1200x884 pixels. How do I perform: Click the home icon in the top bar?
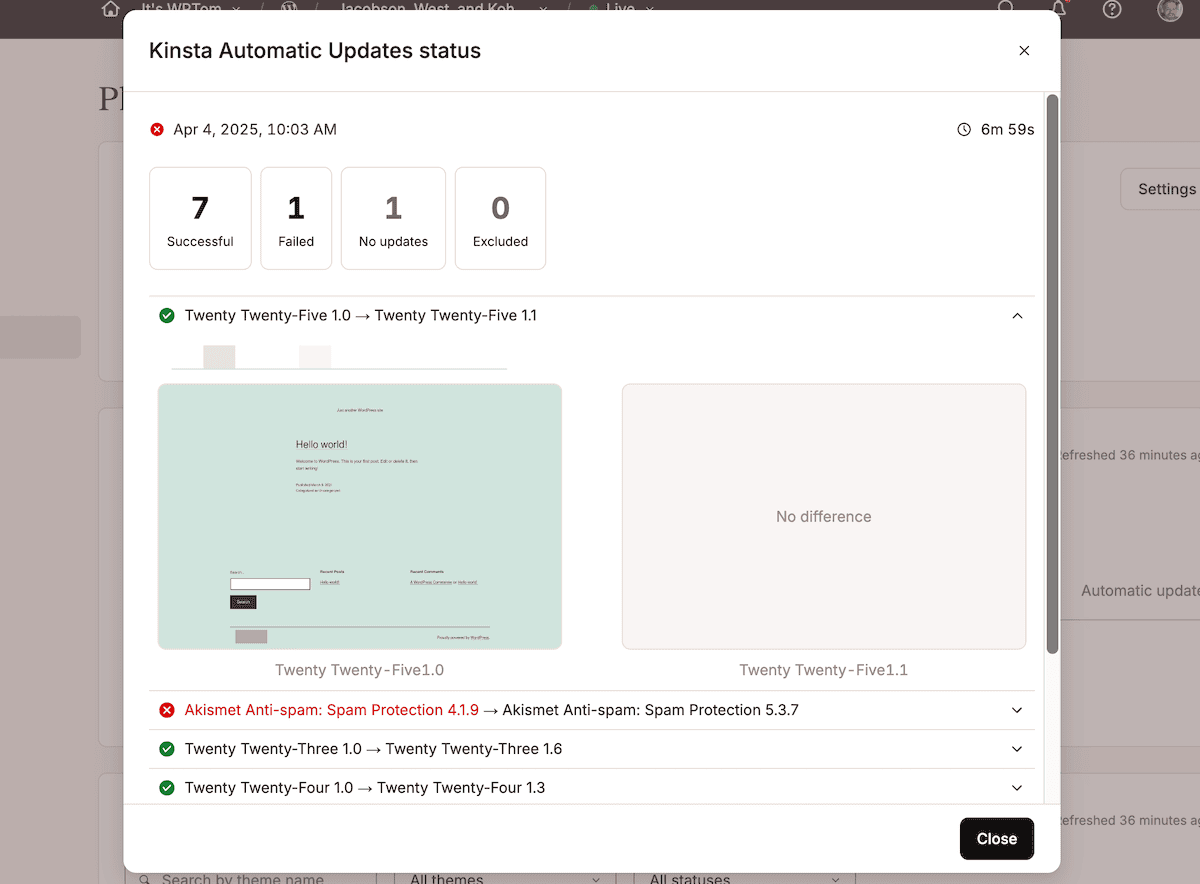pos(111,8)
